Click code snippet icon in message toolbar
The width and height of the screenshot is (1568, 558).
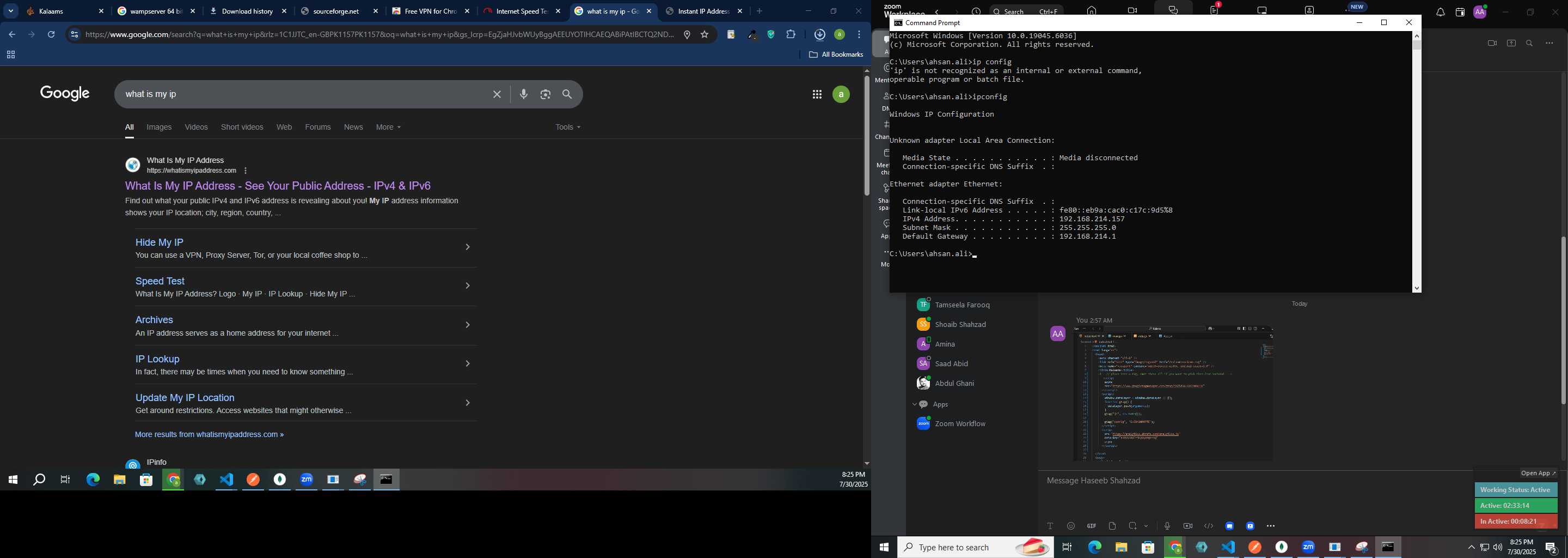pyautogui.click(x=1209, y=526)
